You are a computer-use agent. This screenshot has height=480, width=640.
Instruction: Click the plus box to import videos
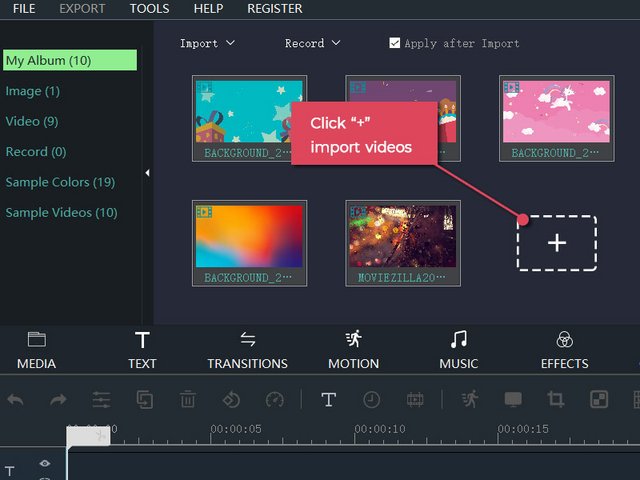coord(557,243)
